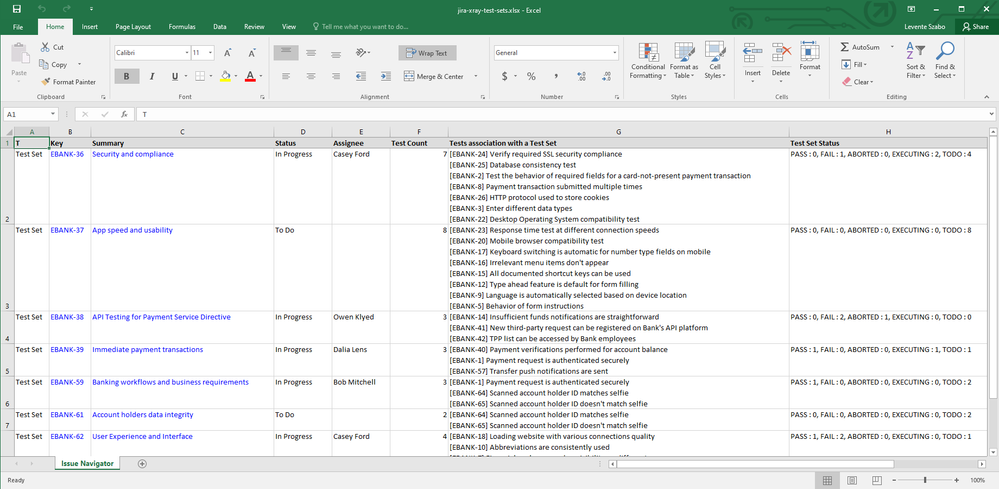Apply the red font color

(250, 76)
